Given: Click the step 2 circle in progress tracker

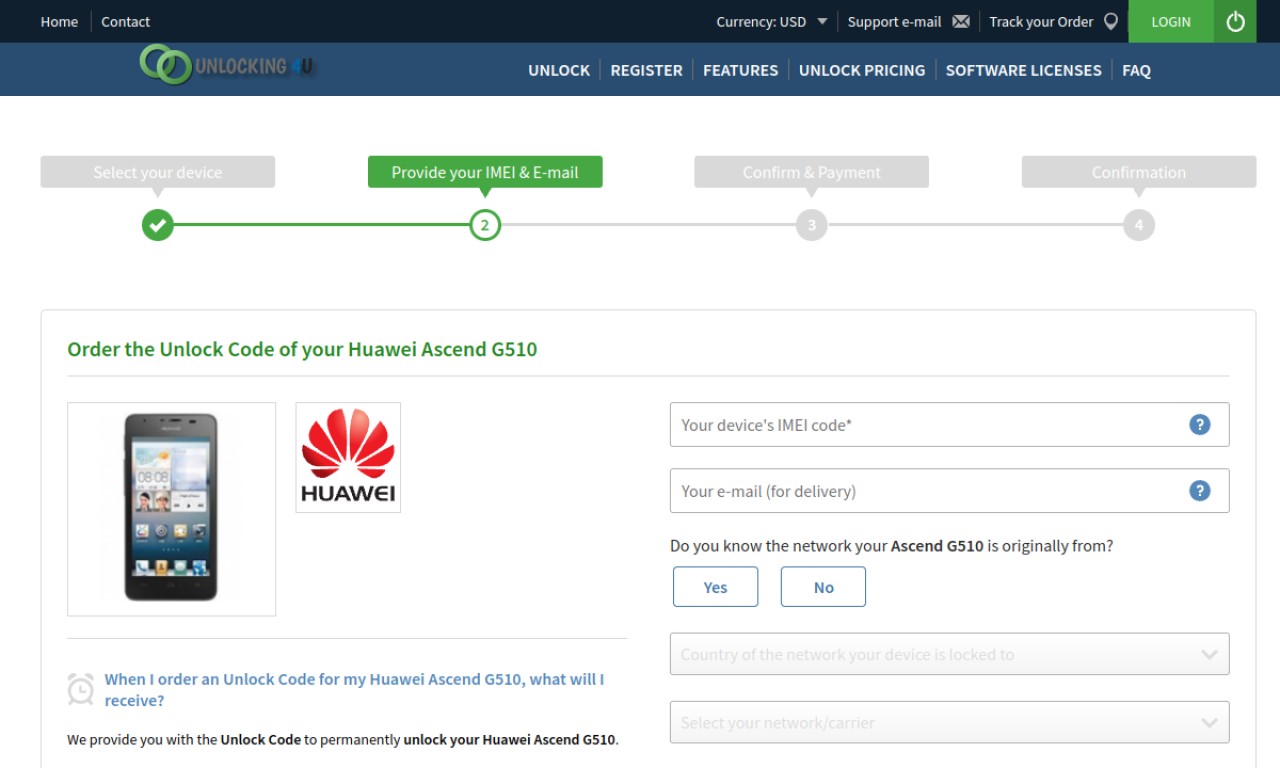Looking at the screenshot, I should click(x=485, y=225).
